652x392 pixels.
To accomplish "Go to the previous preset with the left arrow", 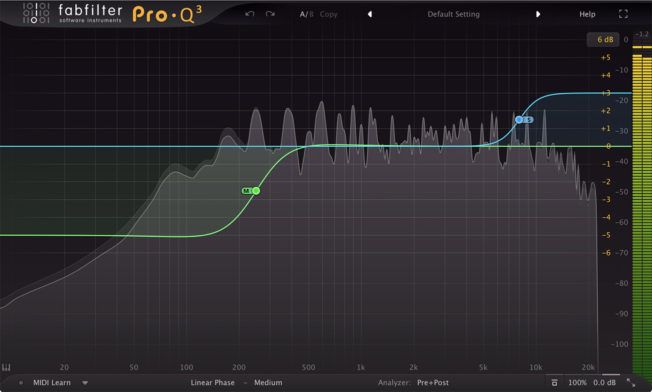I will 370,14.
